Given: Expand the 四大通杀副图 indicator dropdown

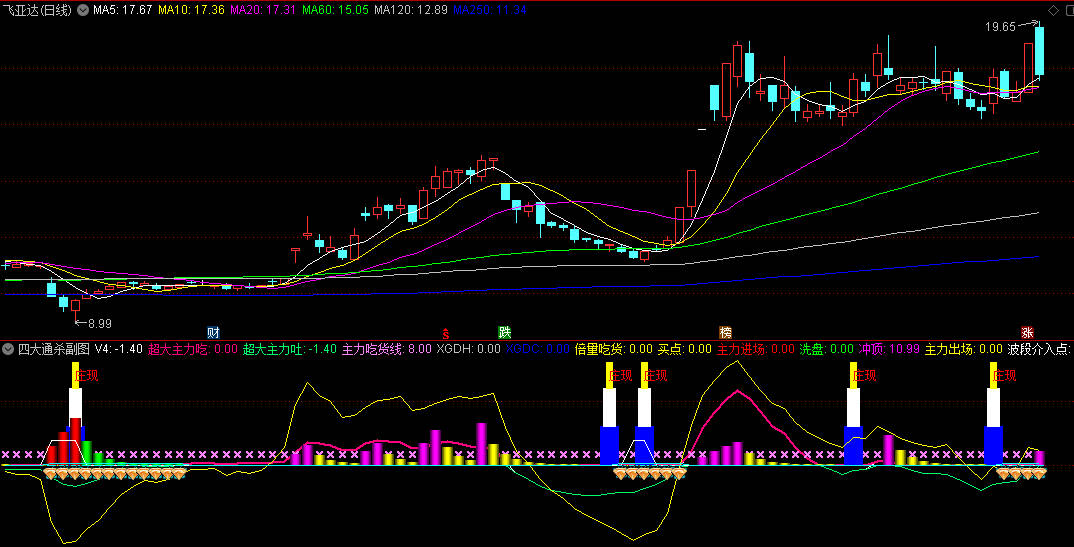Looking at the screenshot, I should (x=8, y=349).
